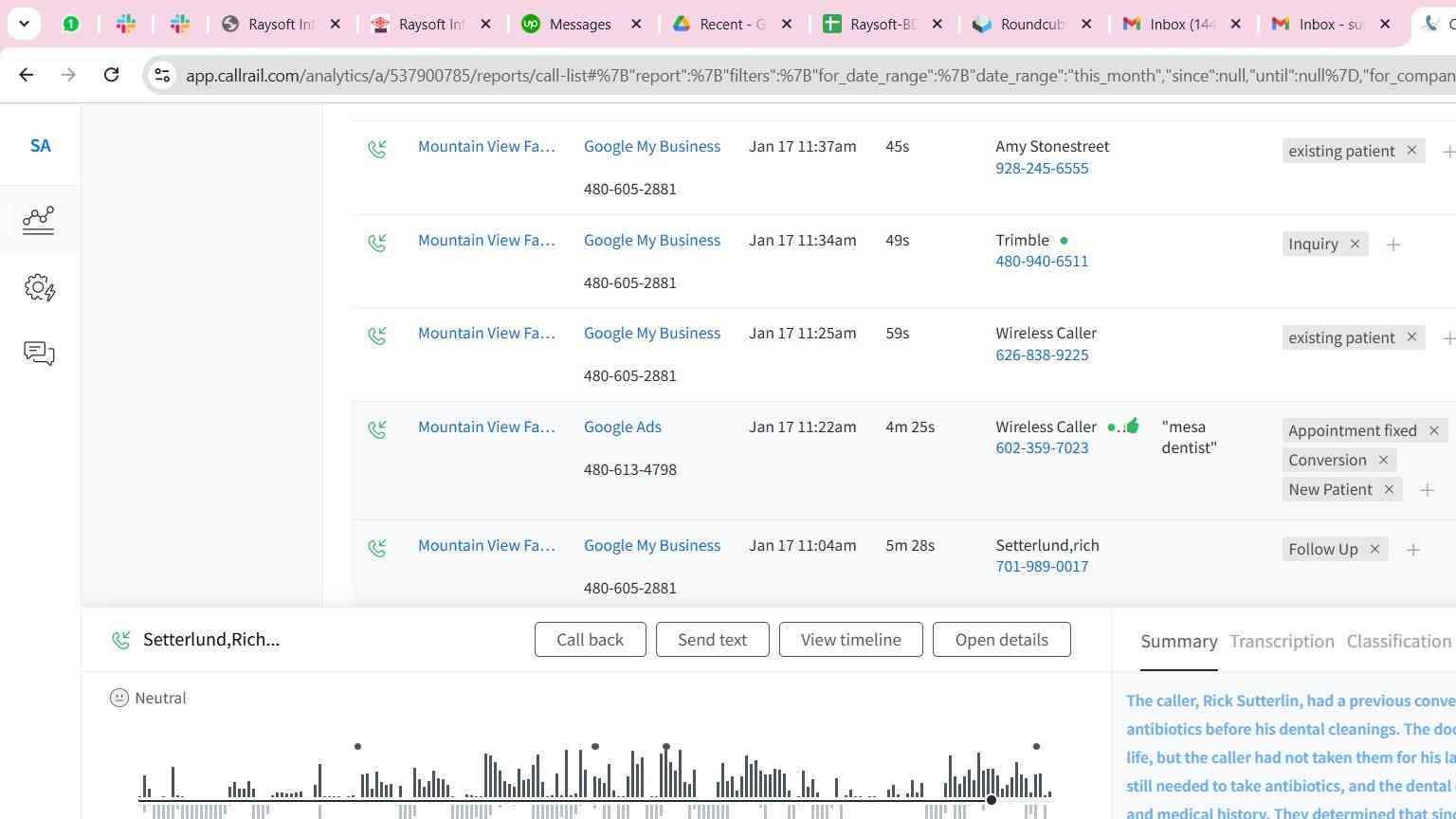1456x819 pixels.
Task: Click the playhead on the audio waveform
Action: click(x=992, y=800)
